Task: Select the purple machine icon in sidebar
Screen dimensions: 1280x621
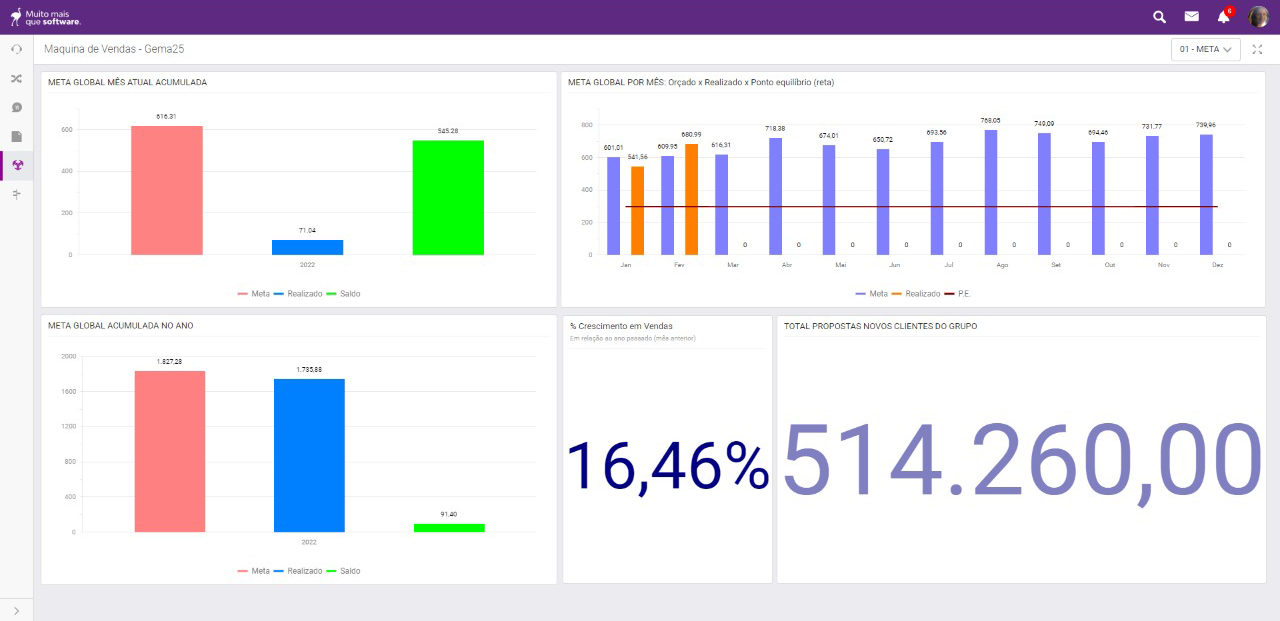Action: pos(16,165)
